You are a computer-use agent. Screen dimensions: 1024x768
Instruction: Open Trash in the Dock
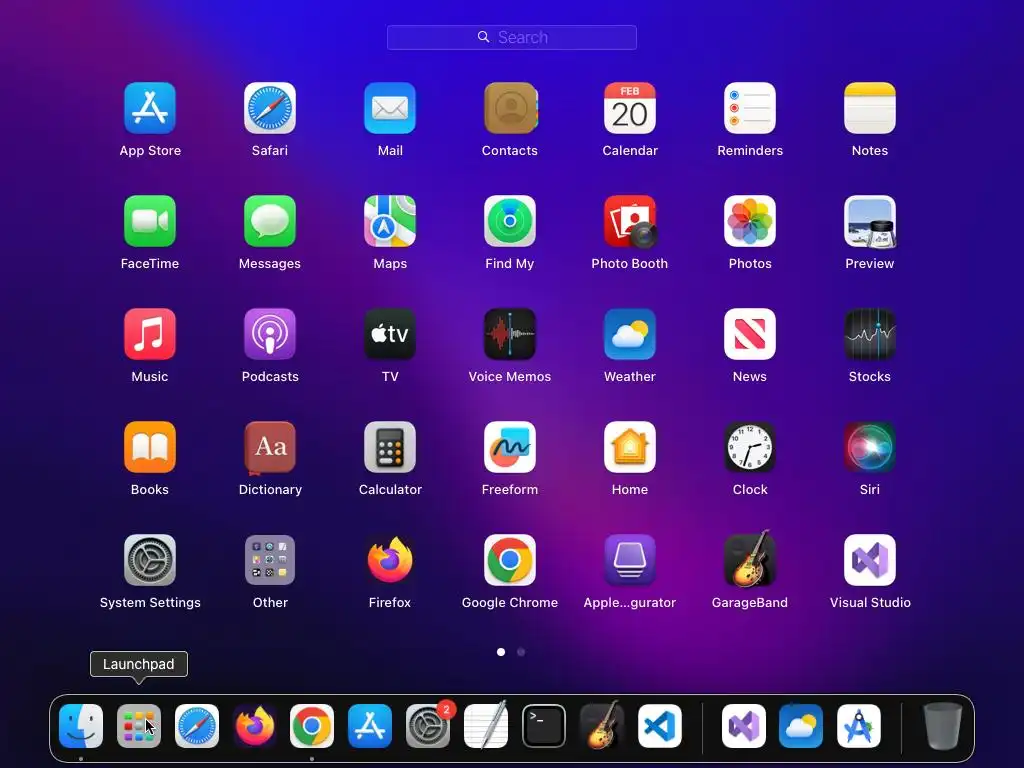coord(942,726)
